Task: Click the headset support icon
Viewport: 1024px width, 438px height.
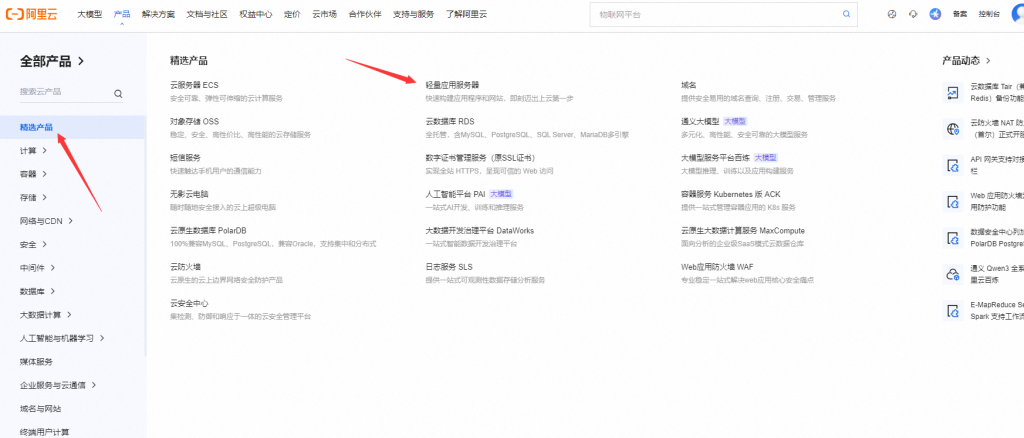Action: [913, 14]
